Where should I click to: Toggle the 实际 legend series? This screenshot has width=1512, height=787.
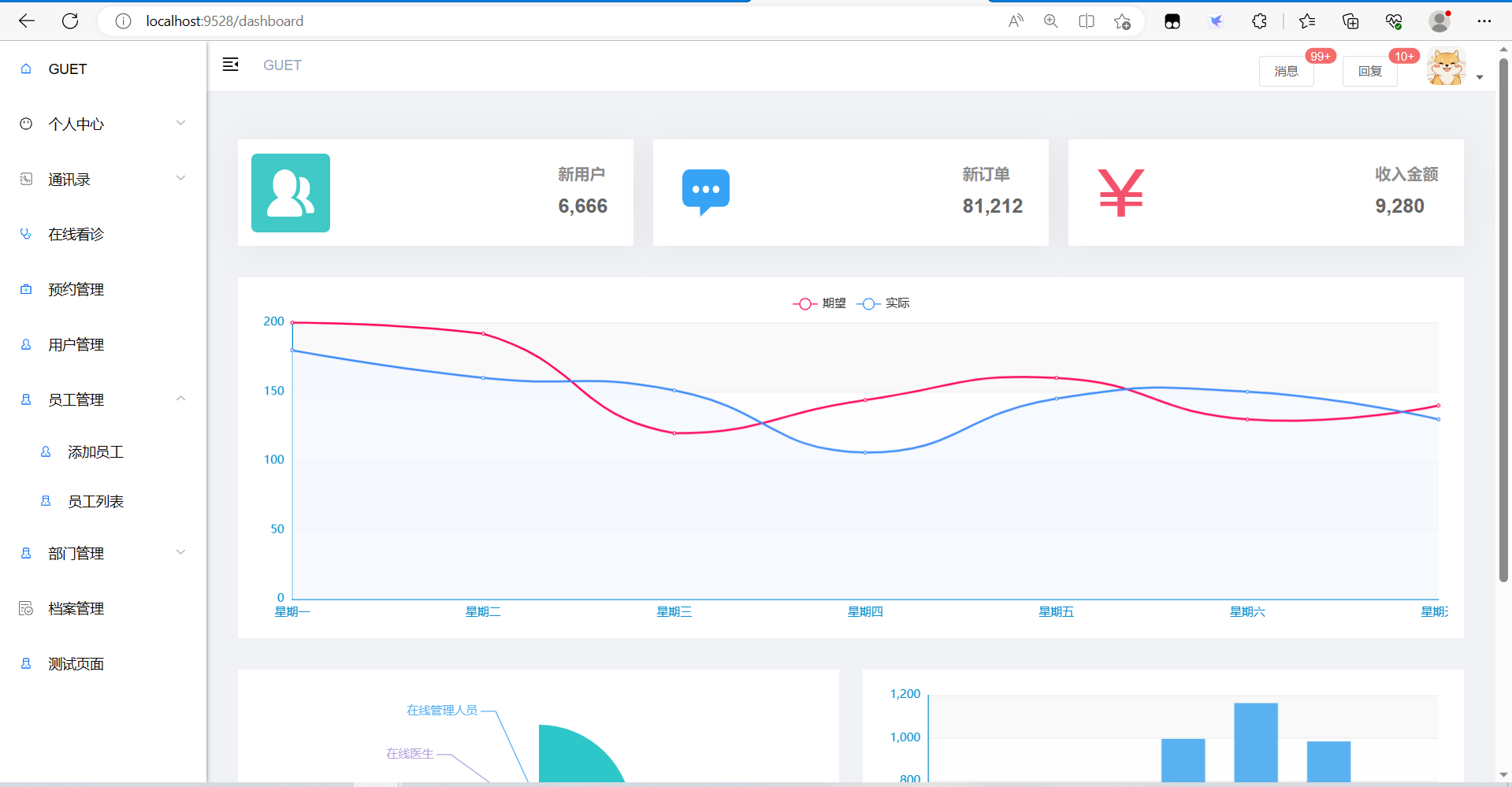(883, 303)
